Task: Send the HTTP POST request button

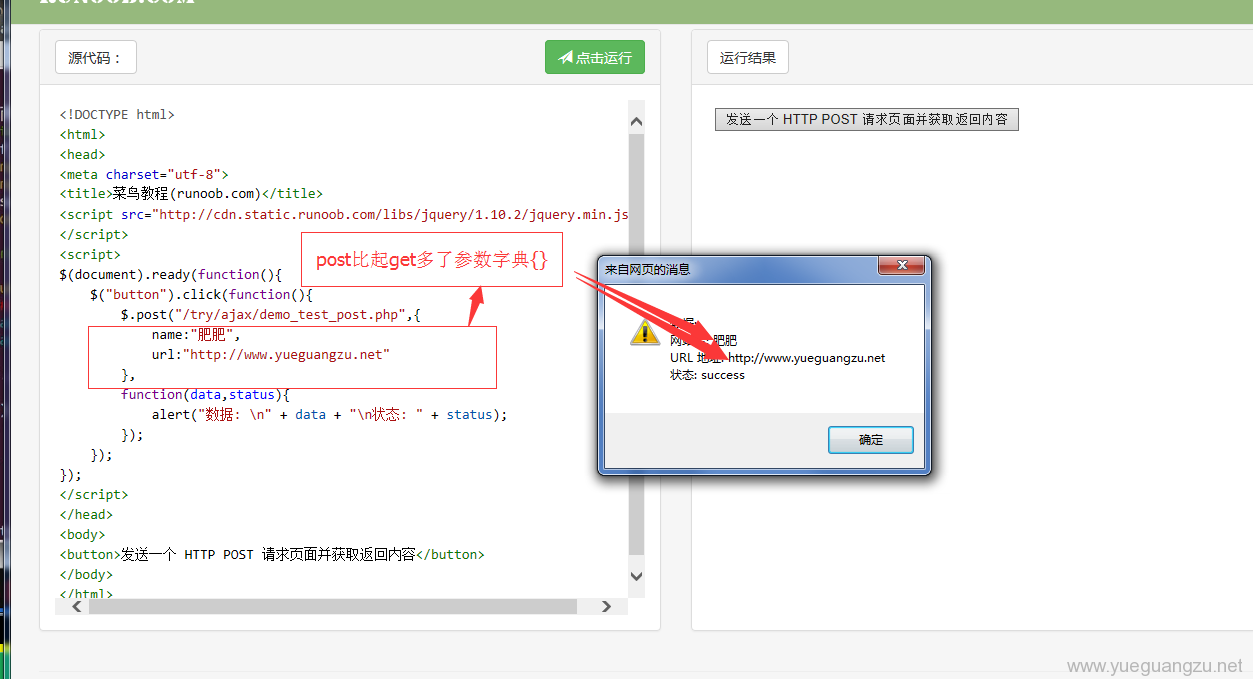Action: point(867,119)
